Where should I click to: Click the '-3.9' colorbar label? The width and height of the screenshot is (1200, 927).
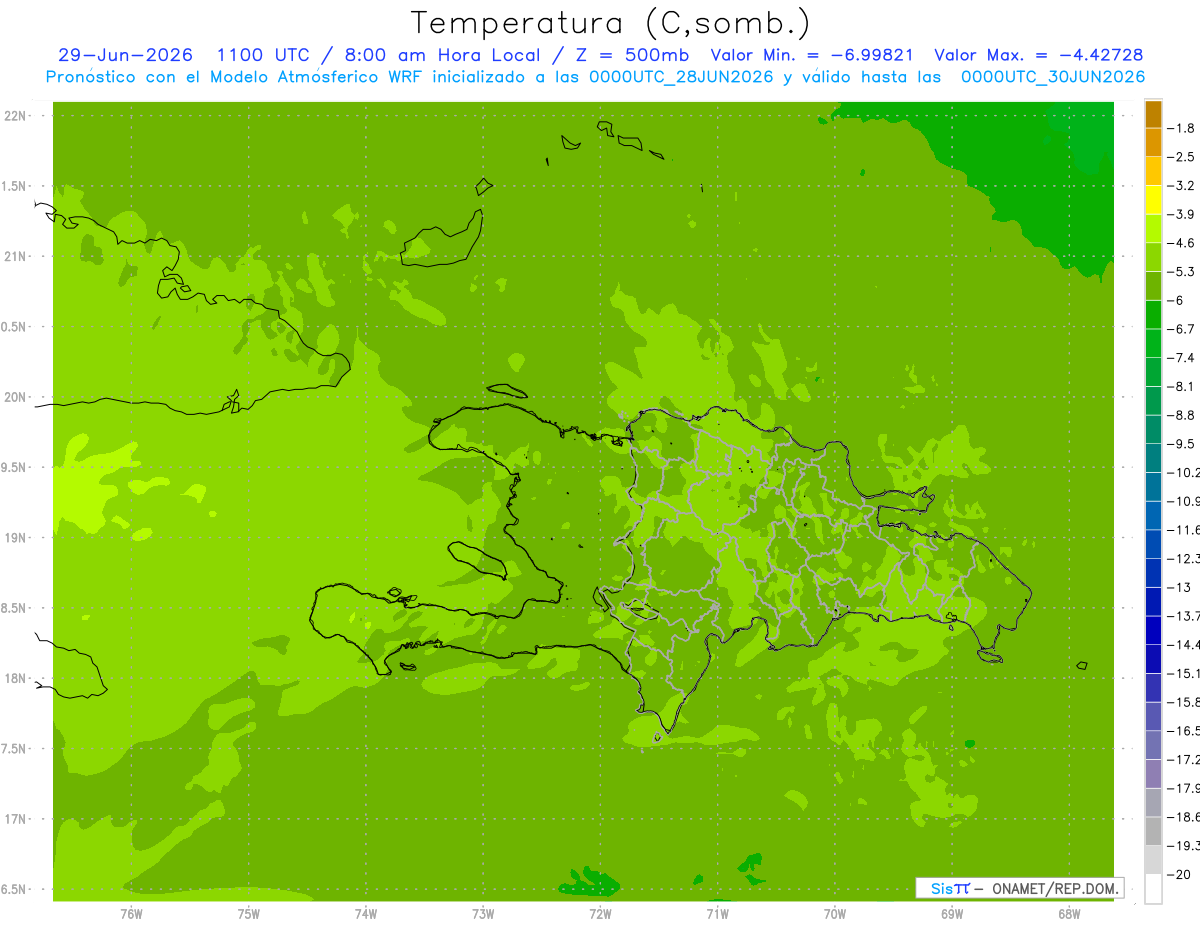pos(1181,214)
